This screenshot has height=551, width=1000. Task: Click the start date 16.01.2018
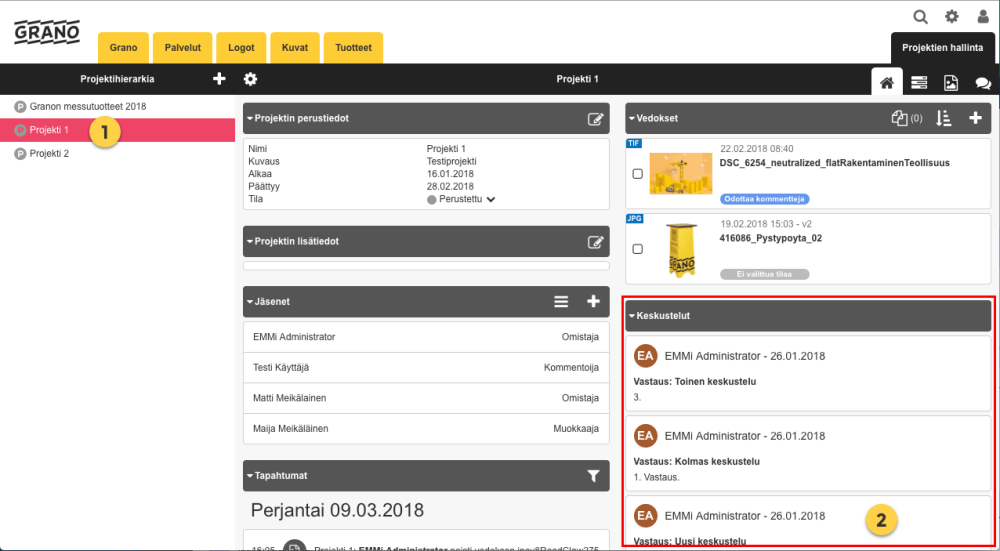pyautogui.click(x=450, y=173)
